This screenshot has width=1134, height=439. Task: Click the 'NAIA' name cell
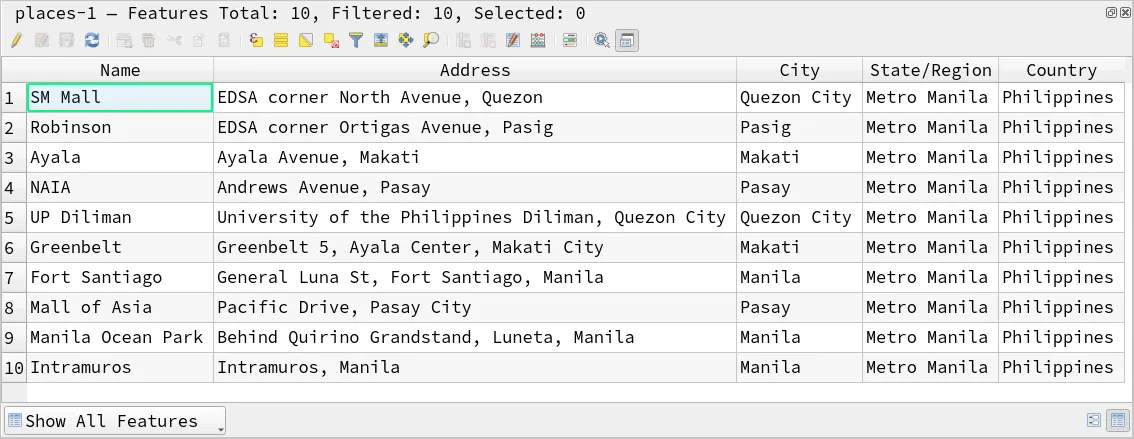(x=120, y=187)
